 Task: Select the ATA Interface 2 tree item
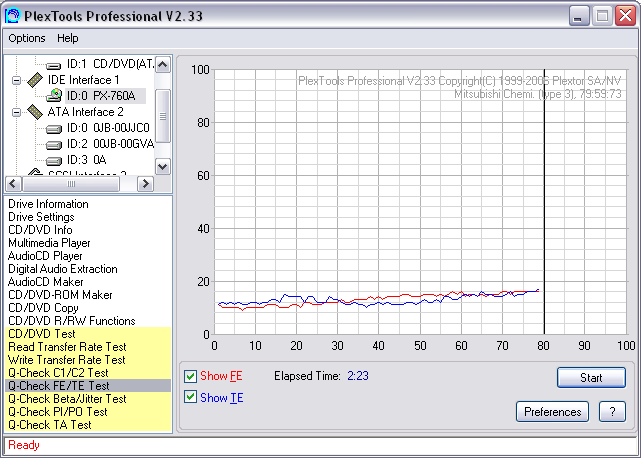(x=85, y=112)
